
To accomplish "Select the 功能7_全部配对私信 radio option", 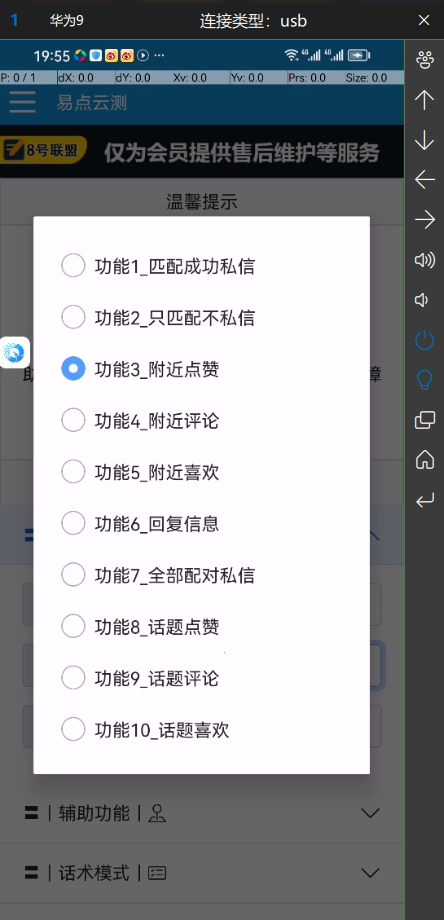I will (x=158, y=575).
